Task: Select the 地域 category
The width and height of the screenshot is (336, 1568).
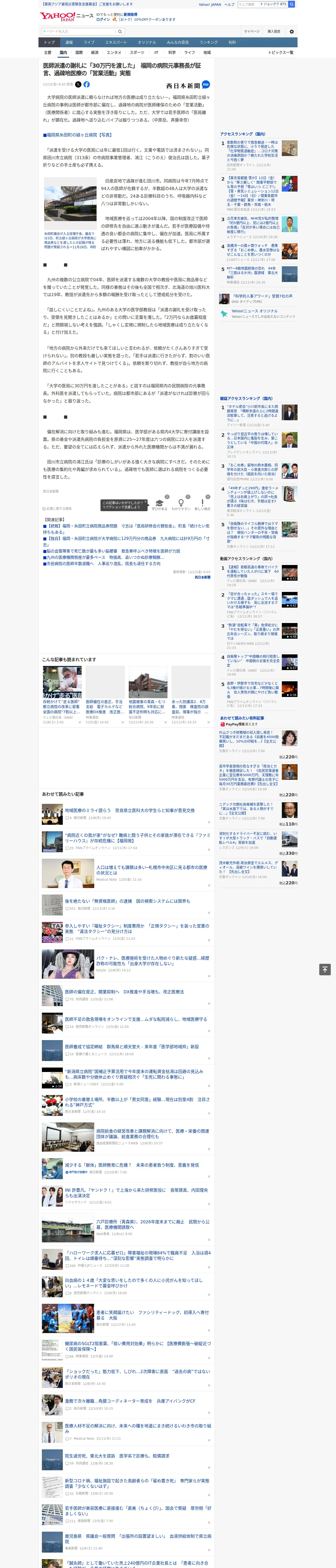Action: 207,52
